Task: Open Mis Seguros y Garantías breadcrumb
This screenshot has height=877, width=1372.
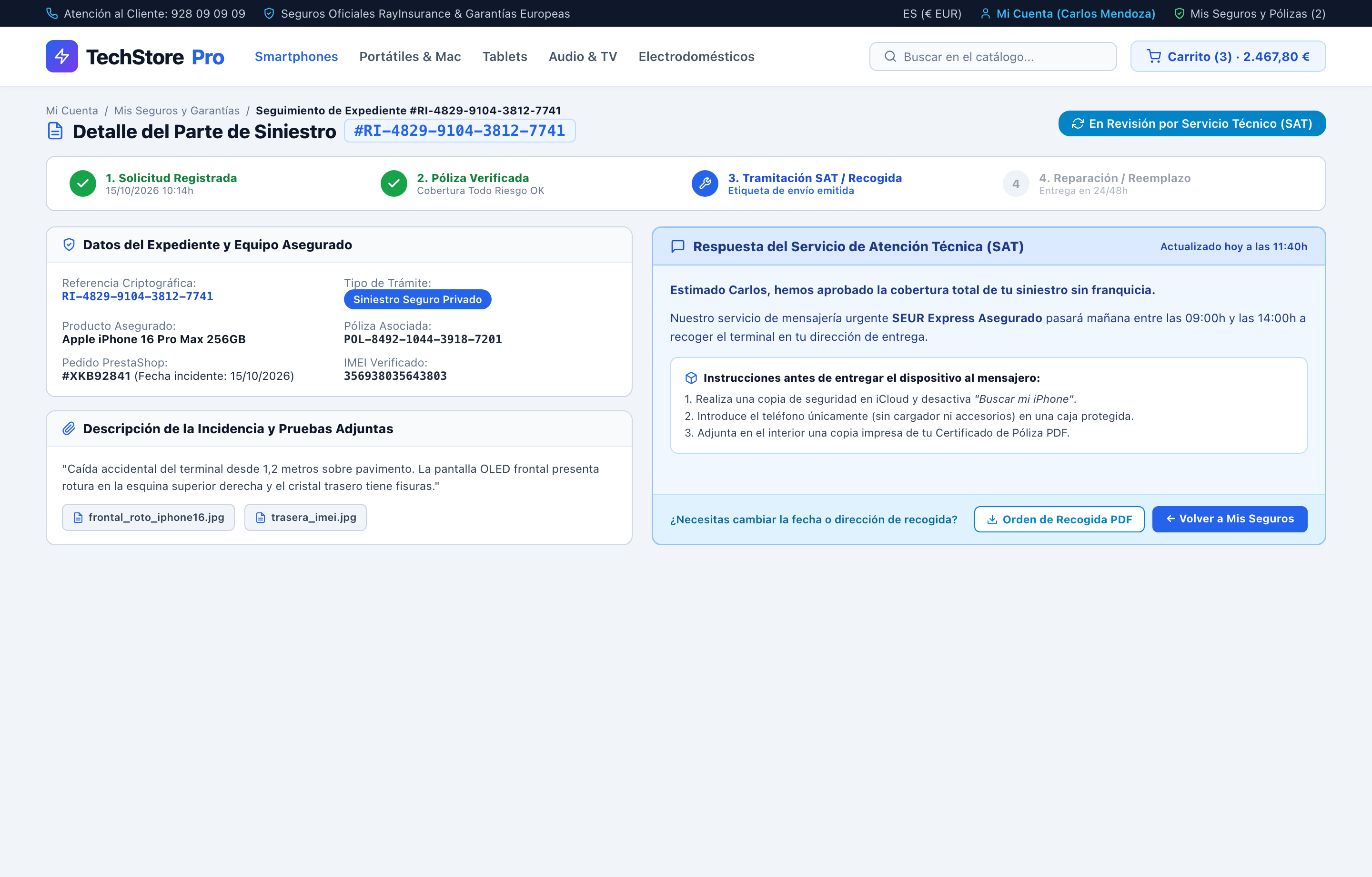Action: [x=177, y=111]
